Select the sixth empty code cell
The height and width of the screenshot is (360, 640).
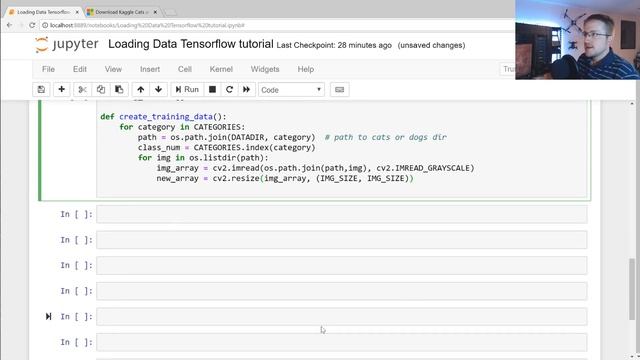342,342
